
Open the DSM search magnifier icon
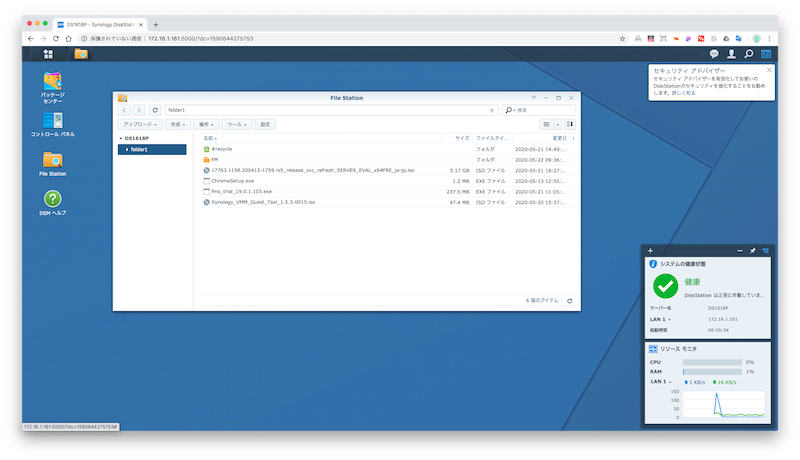coord(748,54)
